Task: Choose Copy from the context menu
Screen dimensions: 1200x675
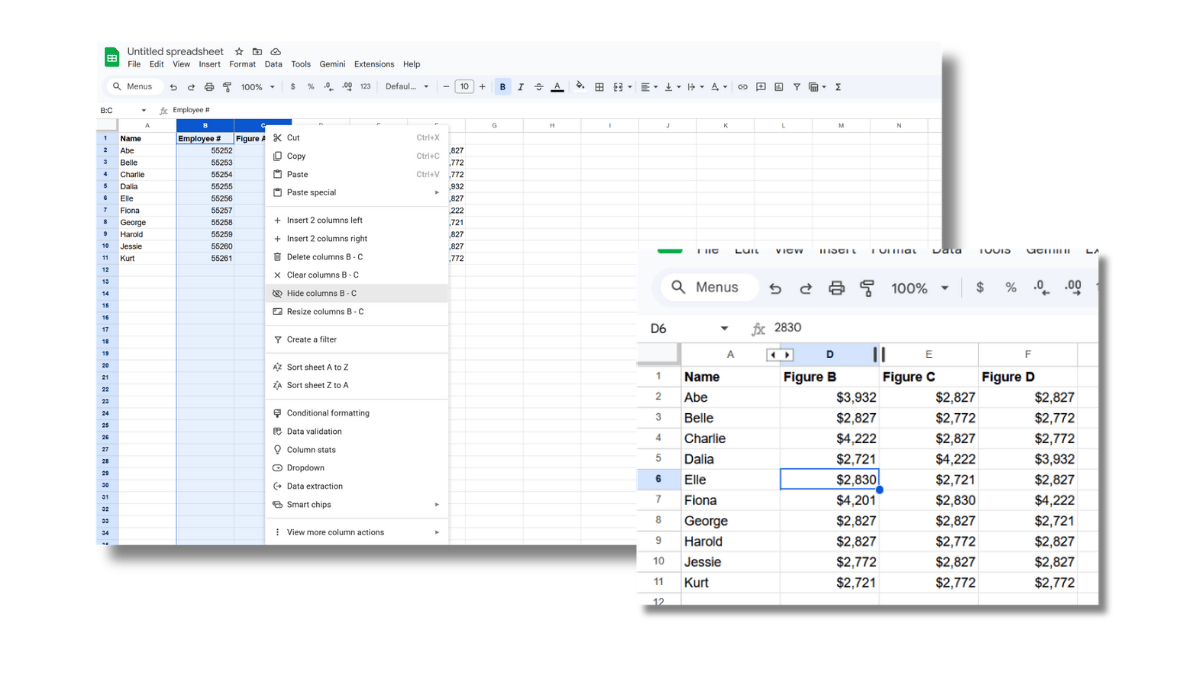Action: 356,156
